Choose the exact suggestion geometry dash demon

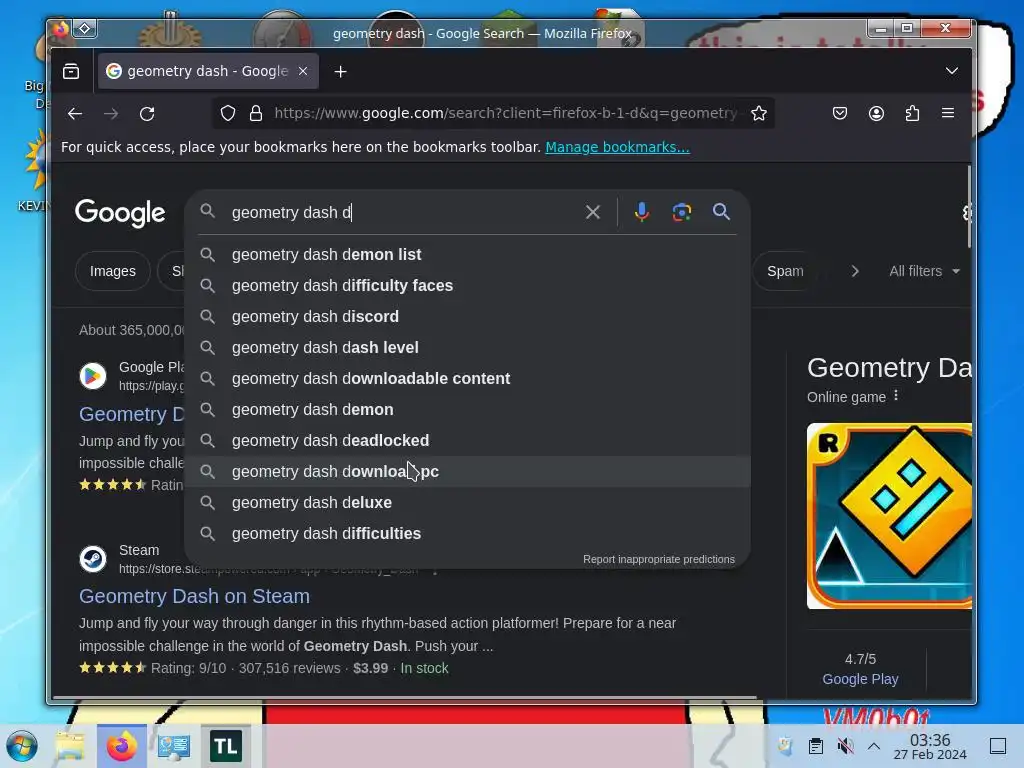coord(468,409)
